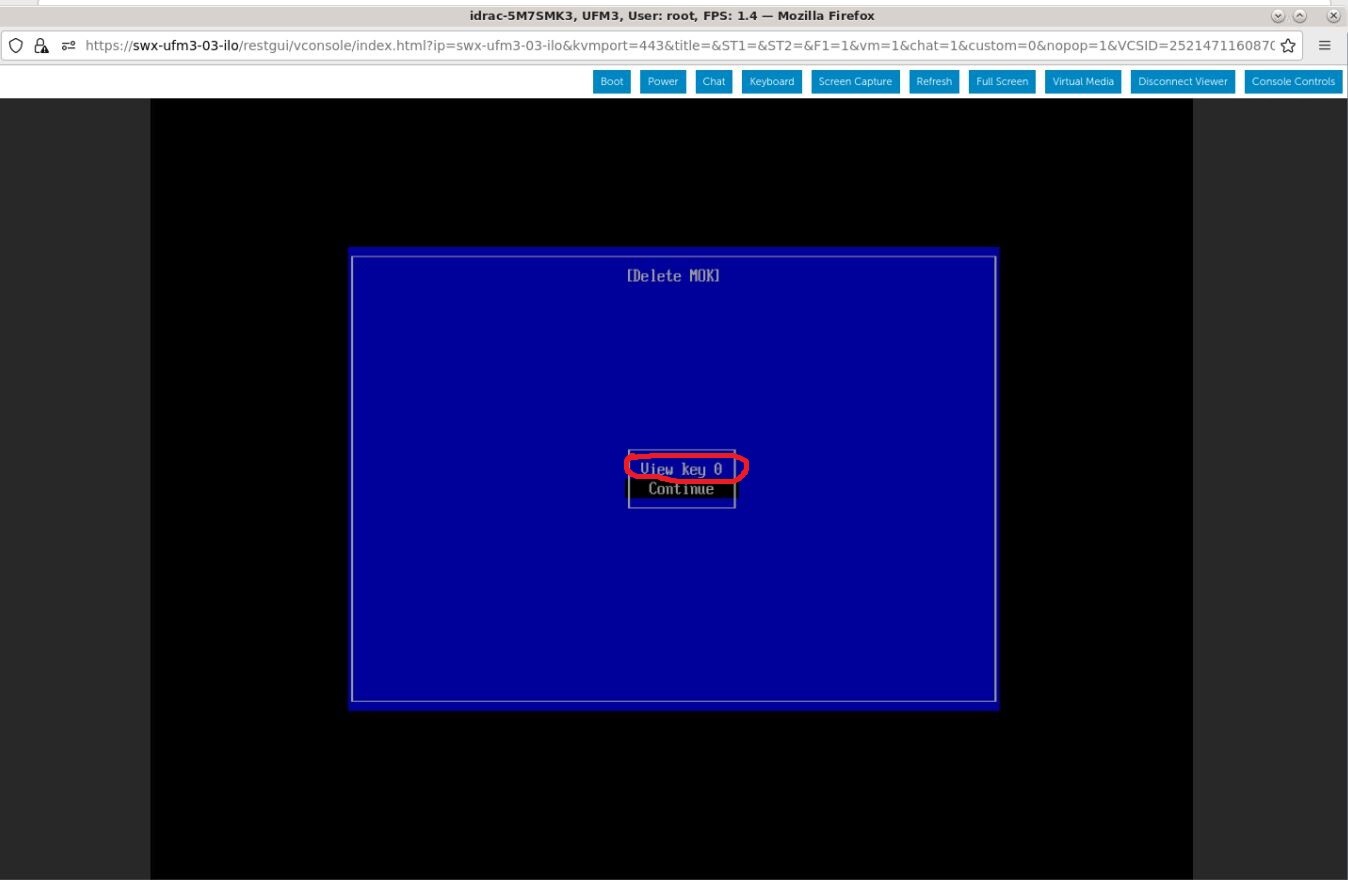Open Console Controls options
The image size is (1348, 880).
1293,81
